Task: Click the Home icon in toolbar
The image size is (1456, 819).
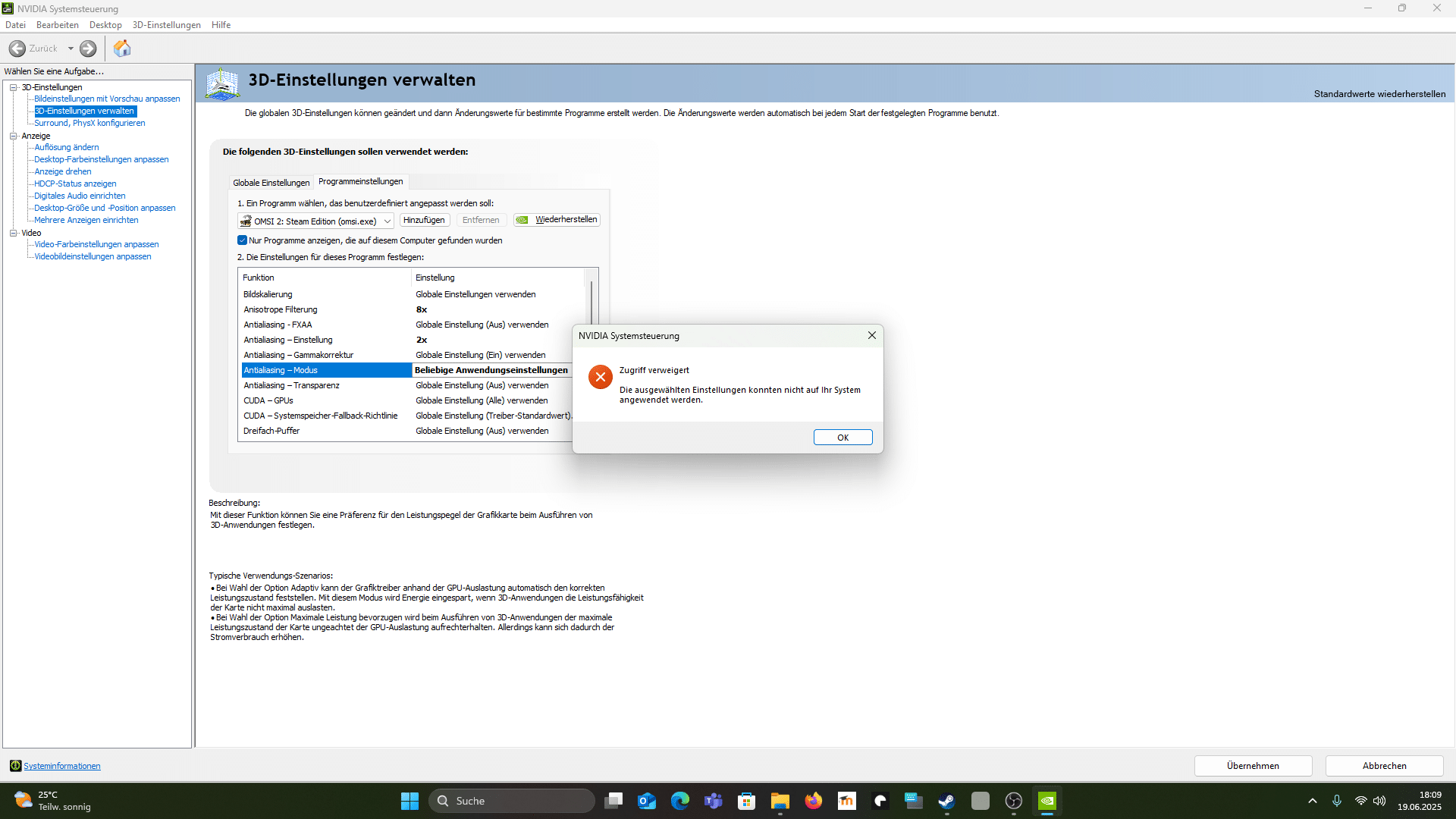Action: pos(122,49)
